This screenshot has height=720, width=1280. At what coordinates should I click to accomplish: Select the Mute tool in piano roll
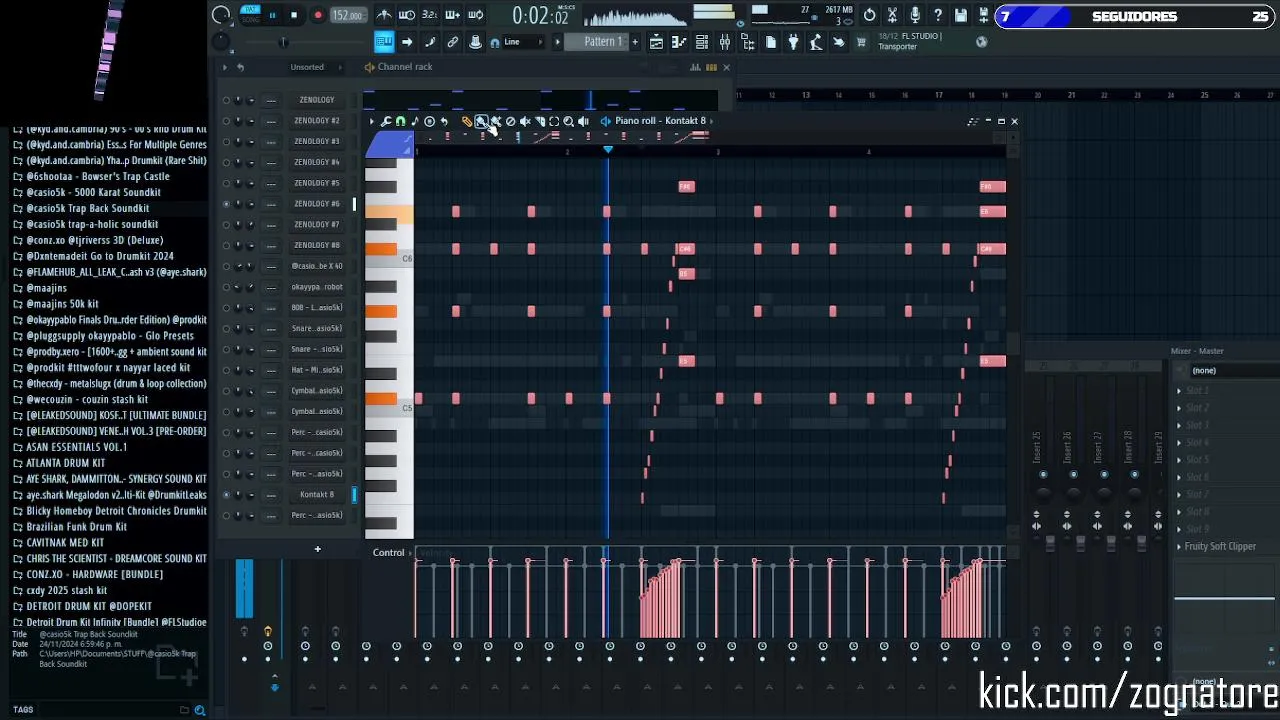click(x=525, y=121)
